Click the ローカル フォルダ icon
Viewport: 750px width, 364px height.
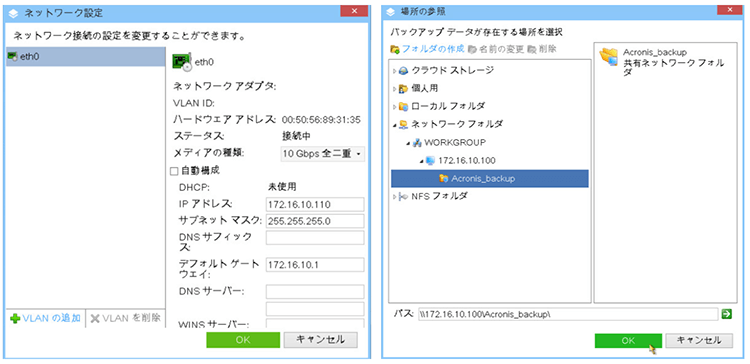pyautogui.click(x=404, y=107)
